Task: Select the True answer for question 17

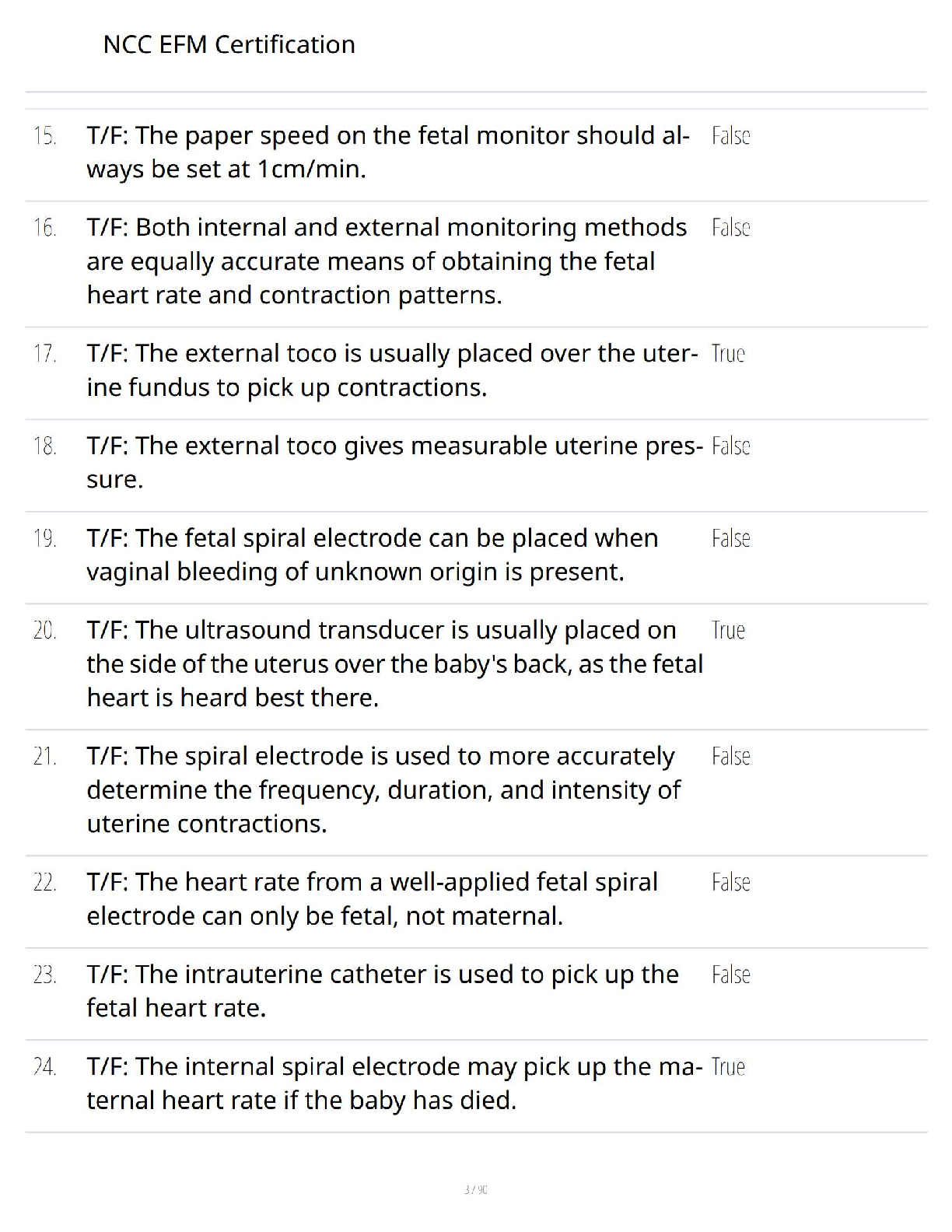Action: (728, 354)
